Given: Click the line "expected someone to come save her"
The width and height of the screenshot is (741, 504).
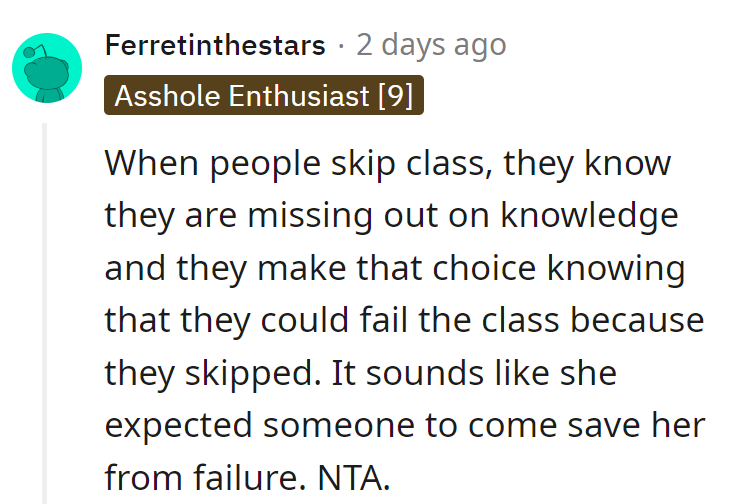Looking at the screenshot, I should pos(405,425).
